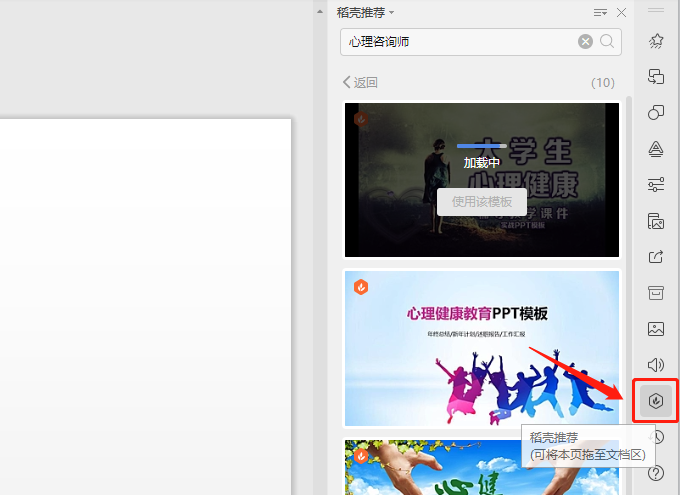
Task: Close the 稻壳推荐 panel
Action: coord(622,12)
